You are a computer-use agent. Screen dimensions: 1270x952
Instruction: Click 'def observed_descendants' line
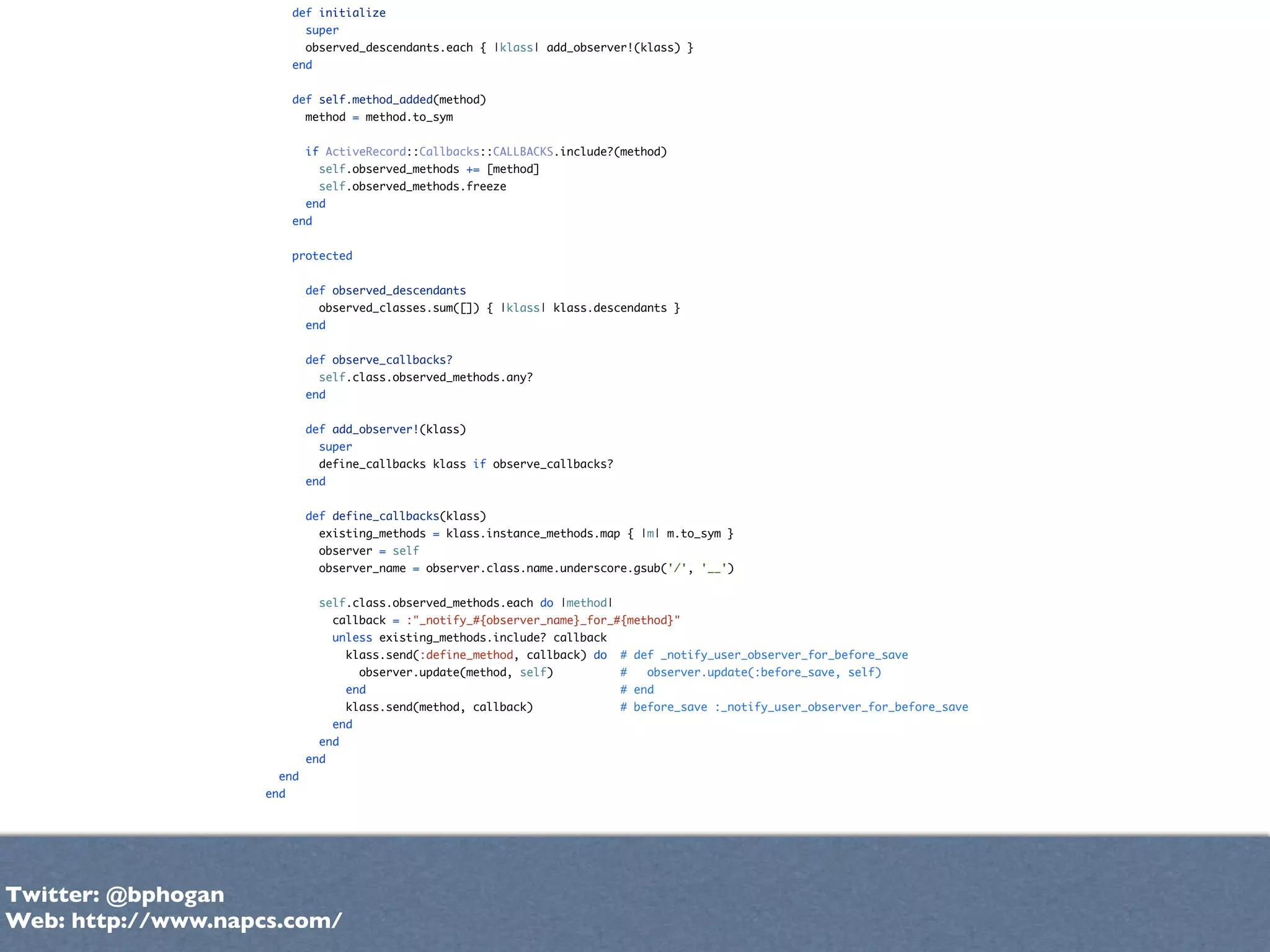(386, 291)
